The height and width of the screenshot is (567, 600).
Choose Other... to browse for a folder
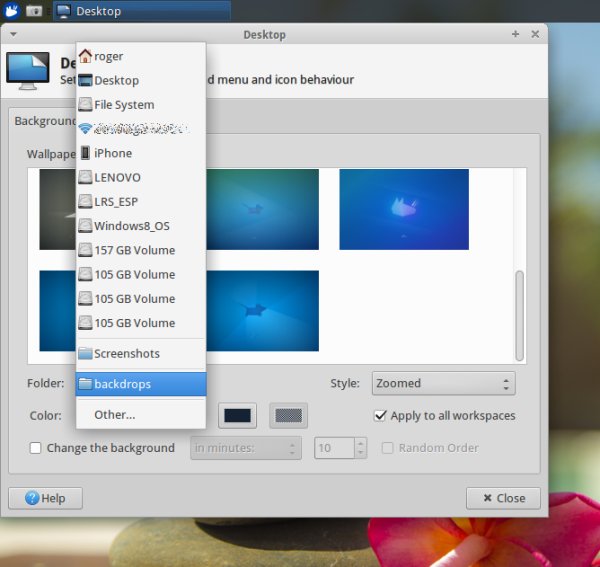(141, 414)
